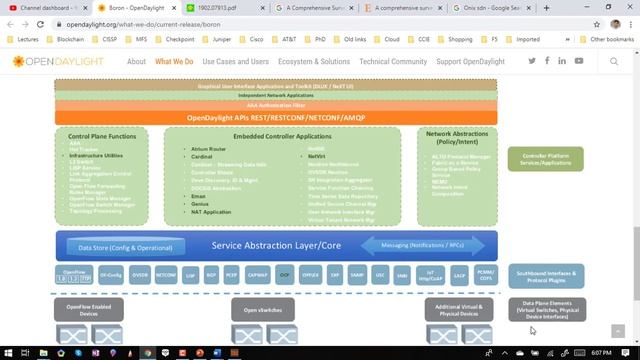Click the taskbar clock showing 6:07 PM
The image size is (640, 360).
click(x=601, y=353)
